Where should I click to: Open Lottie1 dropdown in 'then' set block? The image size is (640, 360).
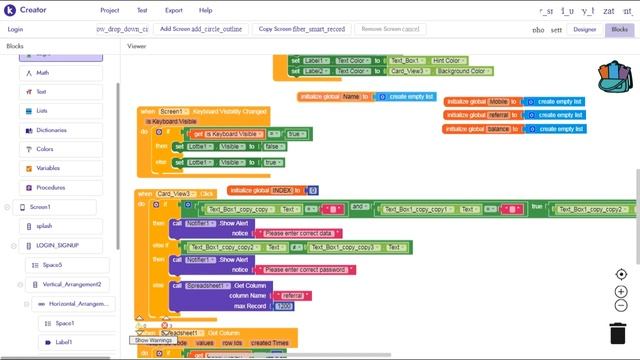tap(200, 147)
